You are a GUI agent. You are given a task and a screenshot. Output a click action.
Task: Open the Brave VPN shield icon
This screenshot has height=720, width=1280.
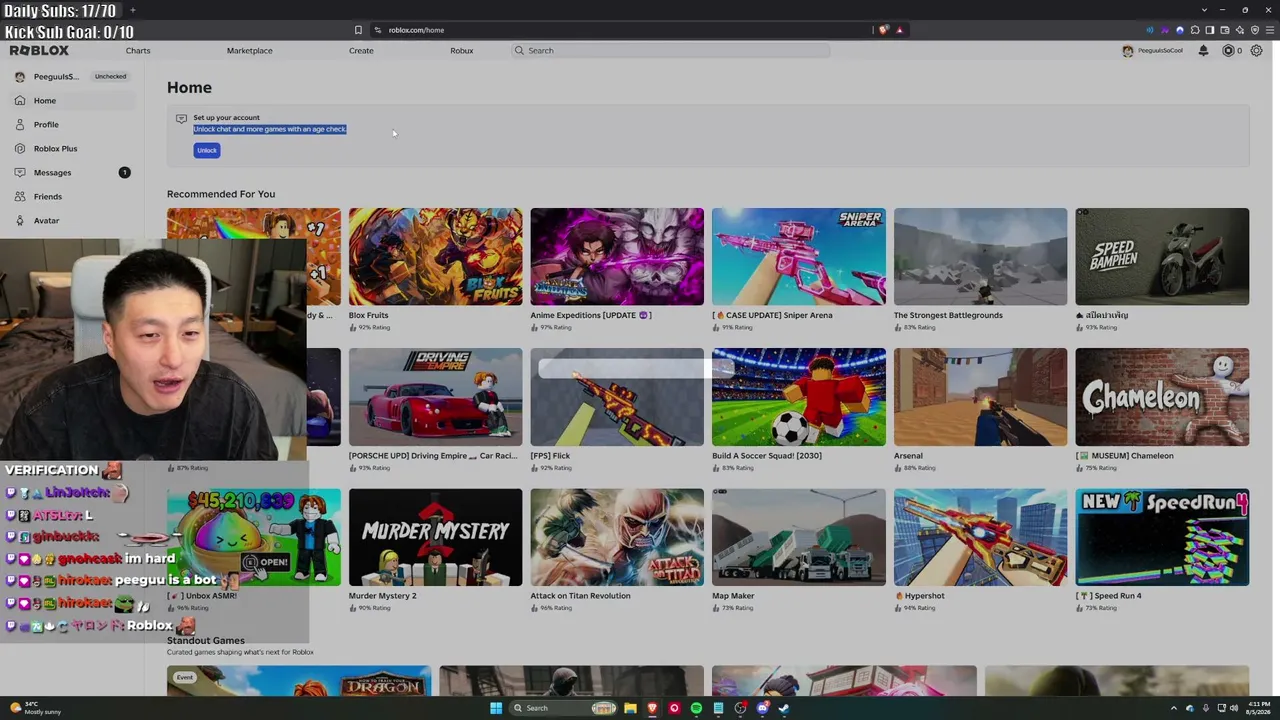pyautogui.click(x=1255, y=30)
